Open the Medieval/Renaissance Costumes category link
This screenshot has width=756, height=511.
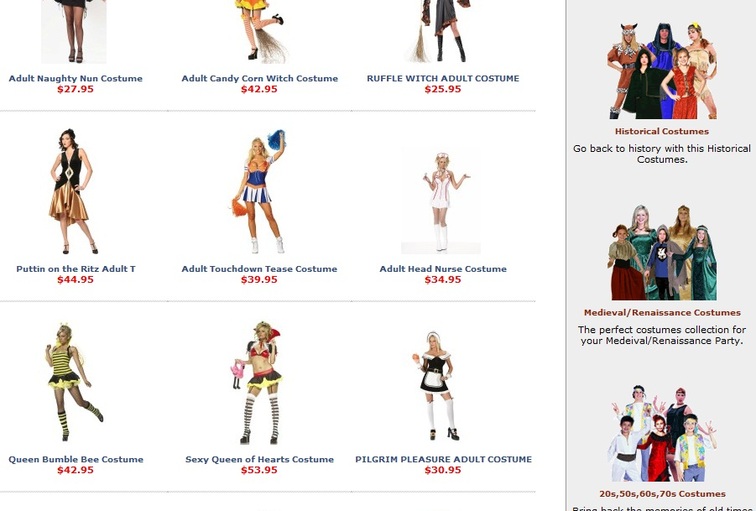pyautogui.click(x=662, y=313)
